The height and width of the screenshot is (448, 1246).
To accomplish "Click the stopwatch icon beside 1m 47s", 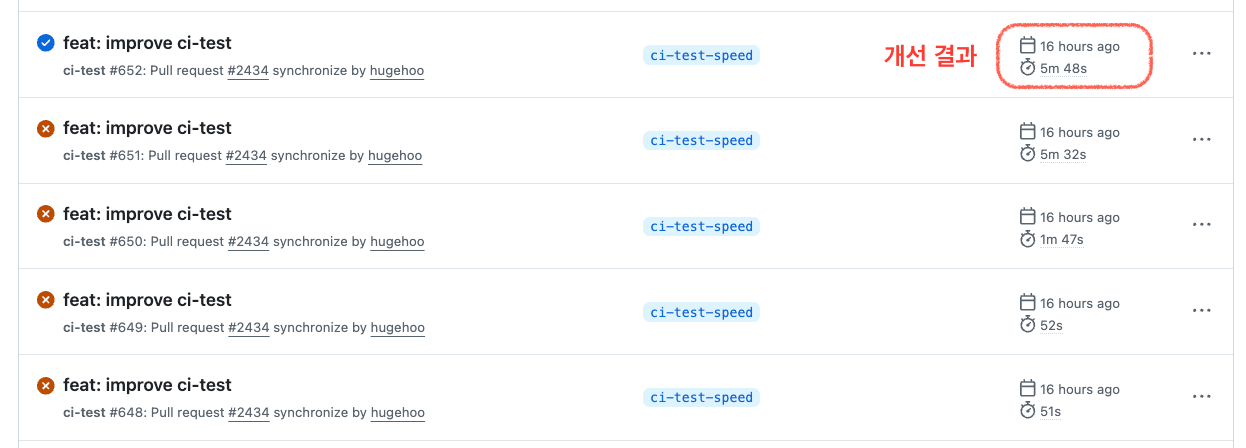I will click(1027, 239).
